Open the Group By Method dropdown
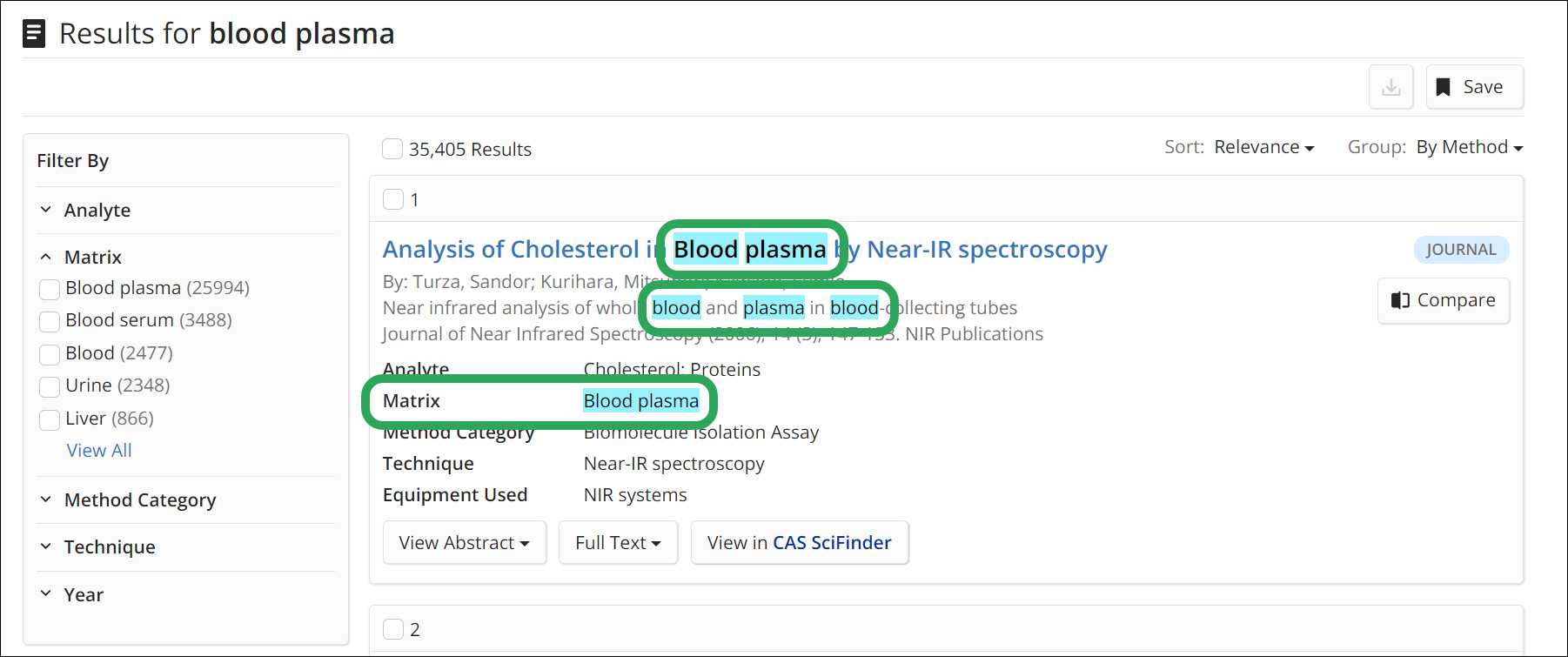The image size is (1568, 657). click(1470, 147)
